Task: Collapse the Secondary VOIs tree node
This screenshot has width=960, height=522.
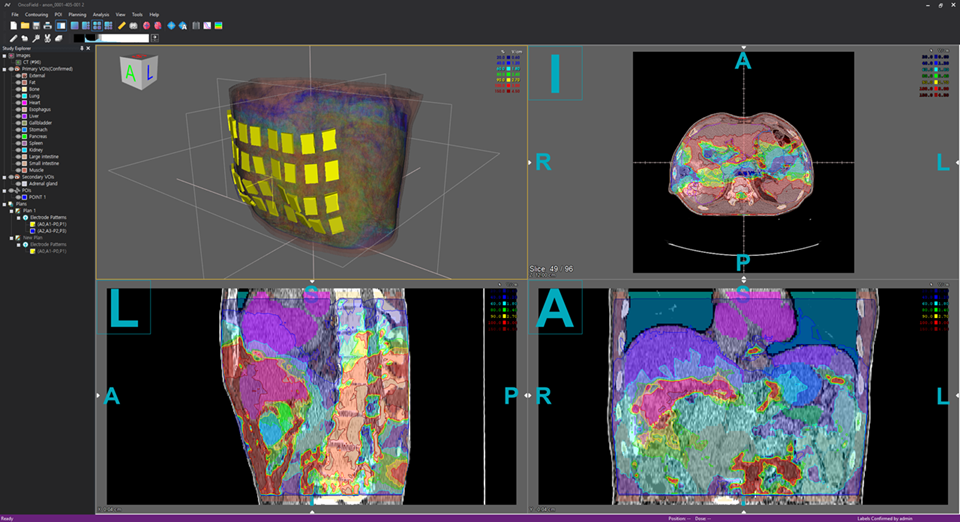Action: 4,177
